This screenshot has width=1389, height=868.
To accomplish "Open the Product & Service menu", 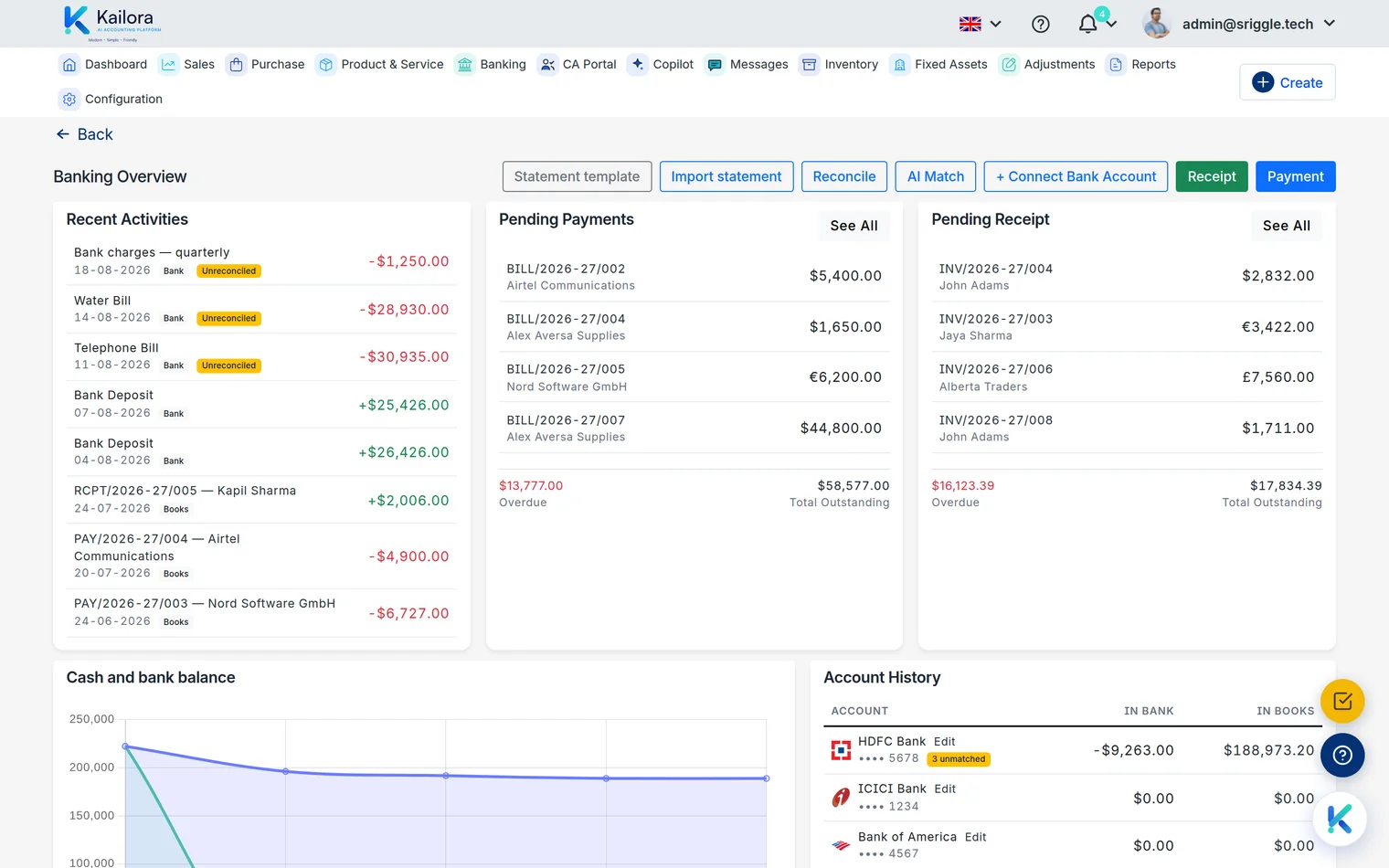I will pos(380,65).
